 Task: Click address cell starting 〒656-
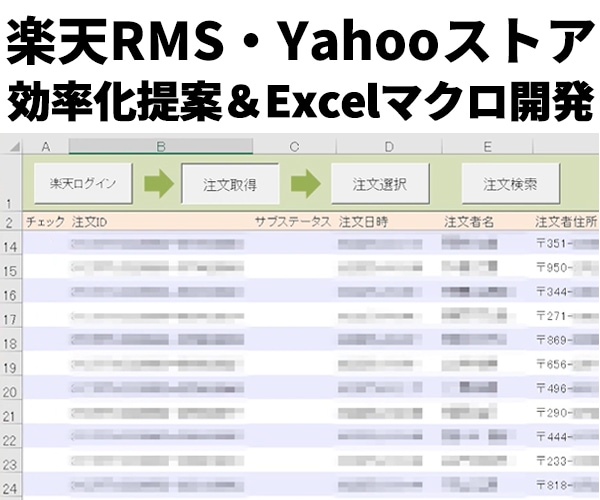point(566,364)
